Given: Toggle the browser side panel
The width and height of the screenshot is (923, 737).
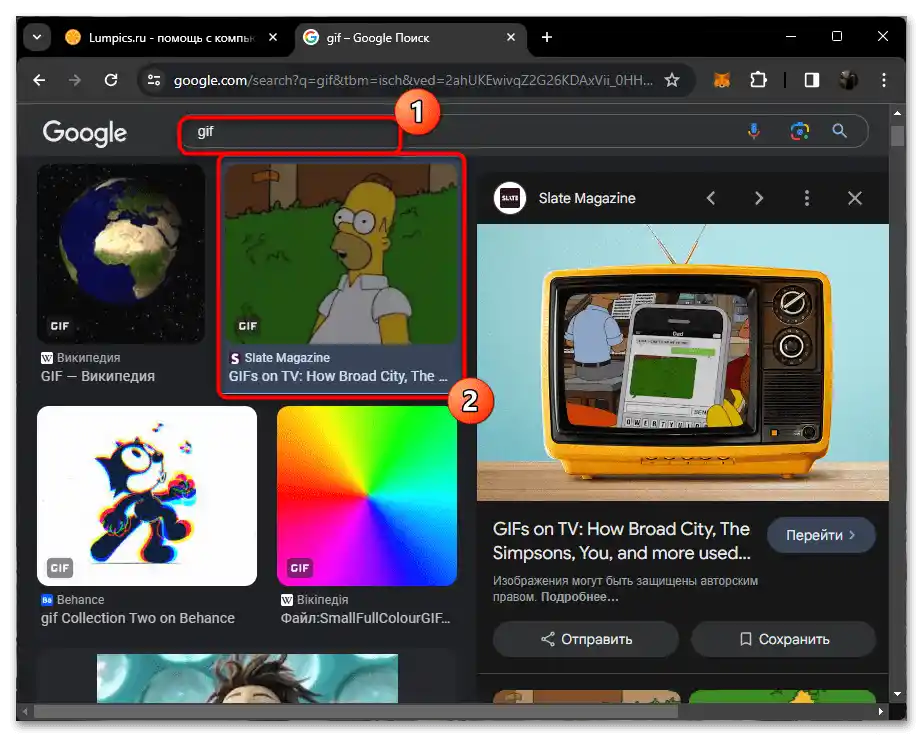Looking at the screenshot, I should pyautogui.click(x=812, y=80).
